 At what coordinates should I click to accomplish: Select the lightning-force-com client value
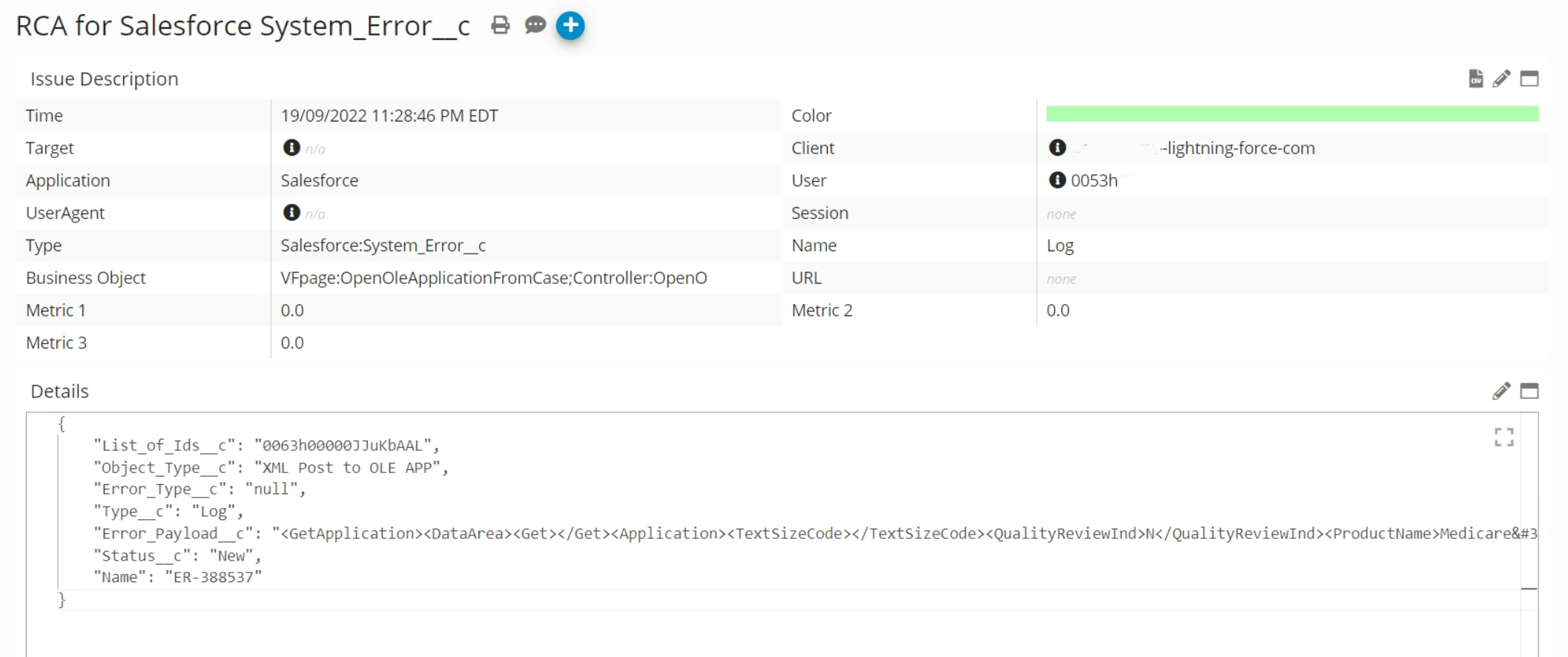point(1237,148)
